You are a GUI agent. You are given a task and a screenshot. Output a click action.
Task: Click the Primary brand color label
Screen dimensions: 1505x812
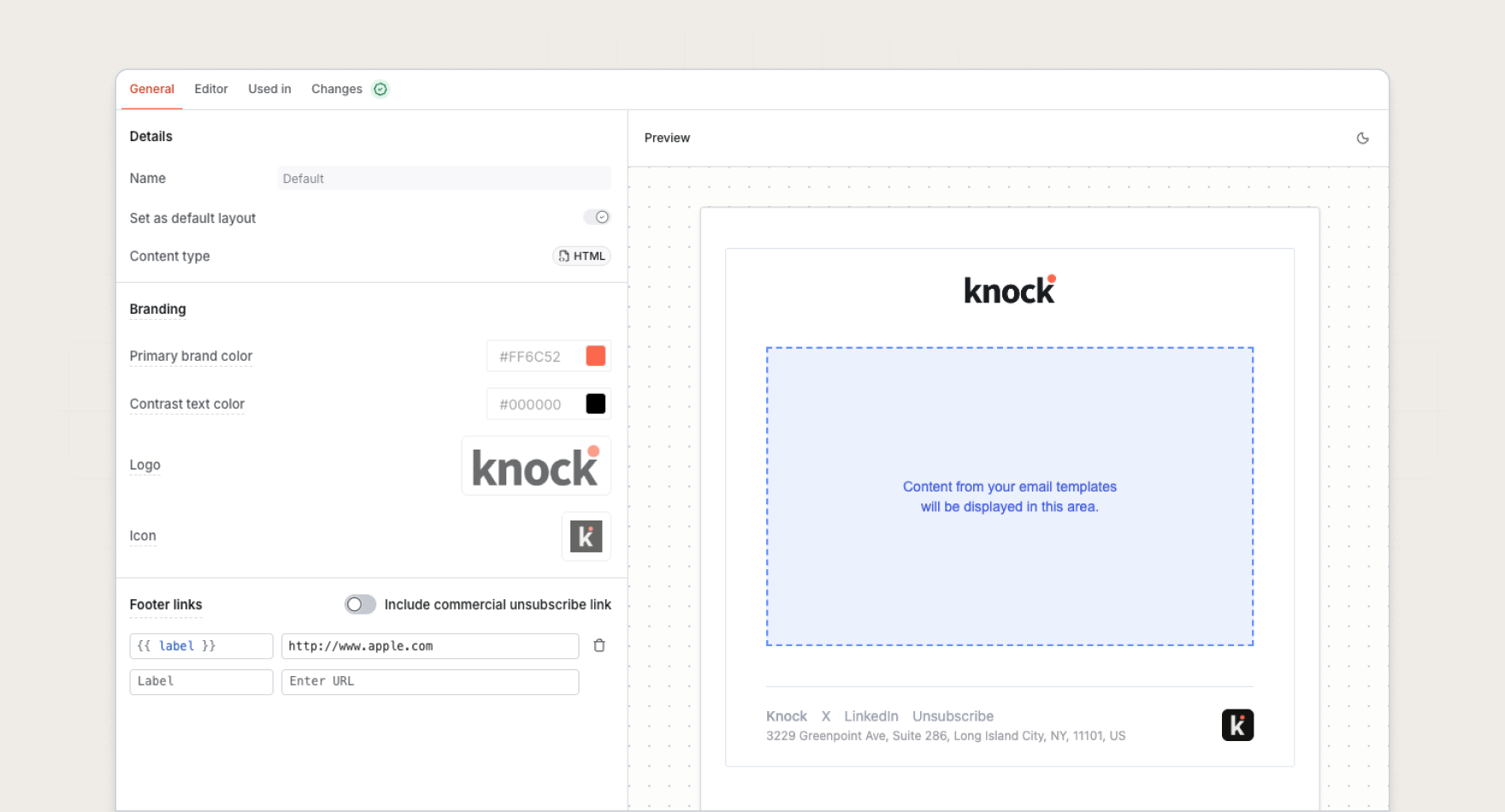pos(191,356)
